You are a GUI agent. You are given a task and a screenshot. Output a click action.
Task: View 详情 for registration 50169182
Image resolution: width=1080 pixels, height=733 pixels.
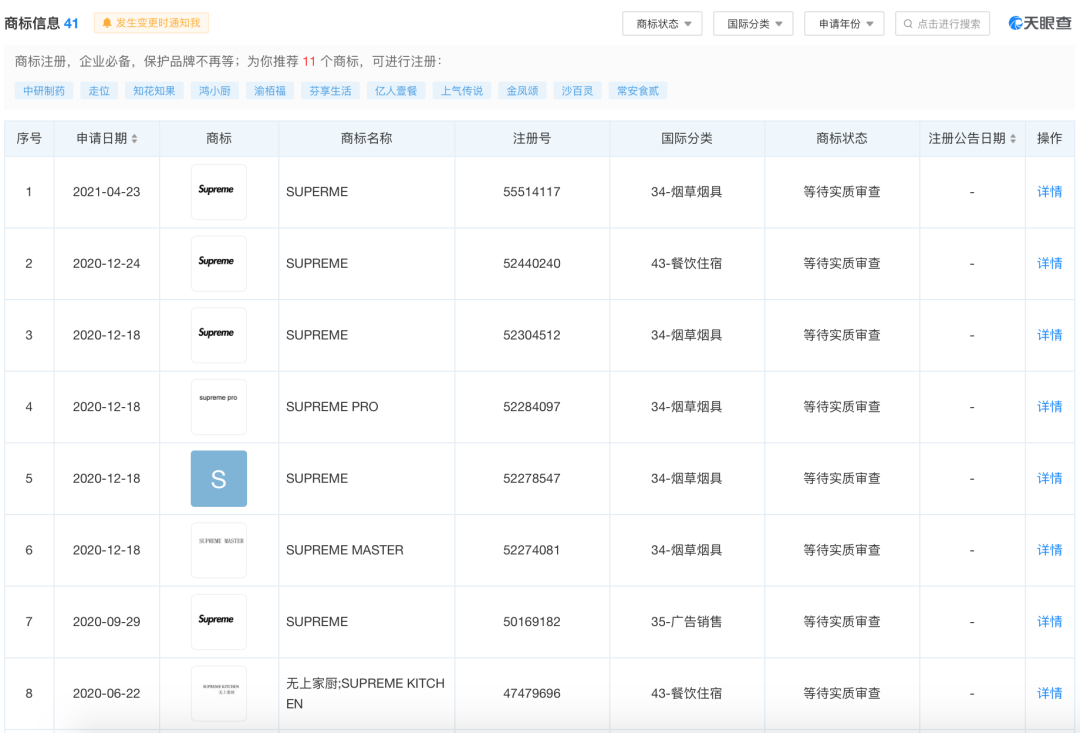(1049, 622)
